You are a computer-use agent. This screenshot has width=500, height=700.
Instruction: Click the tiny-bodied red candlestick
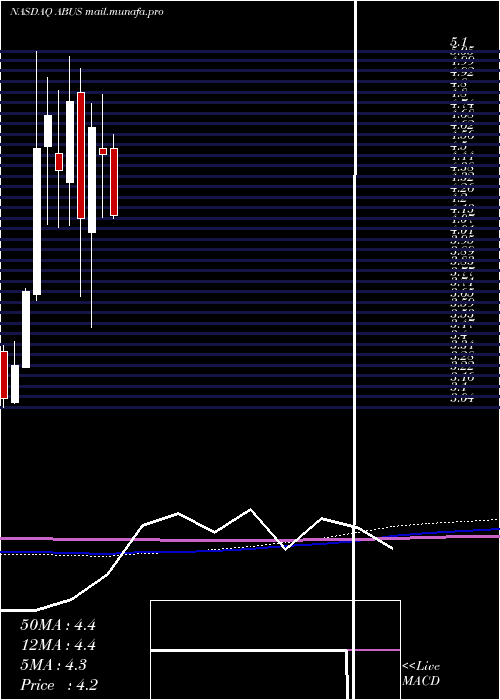[x=103, y=151]
